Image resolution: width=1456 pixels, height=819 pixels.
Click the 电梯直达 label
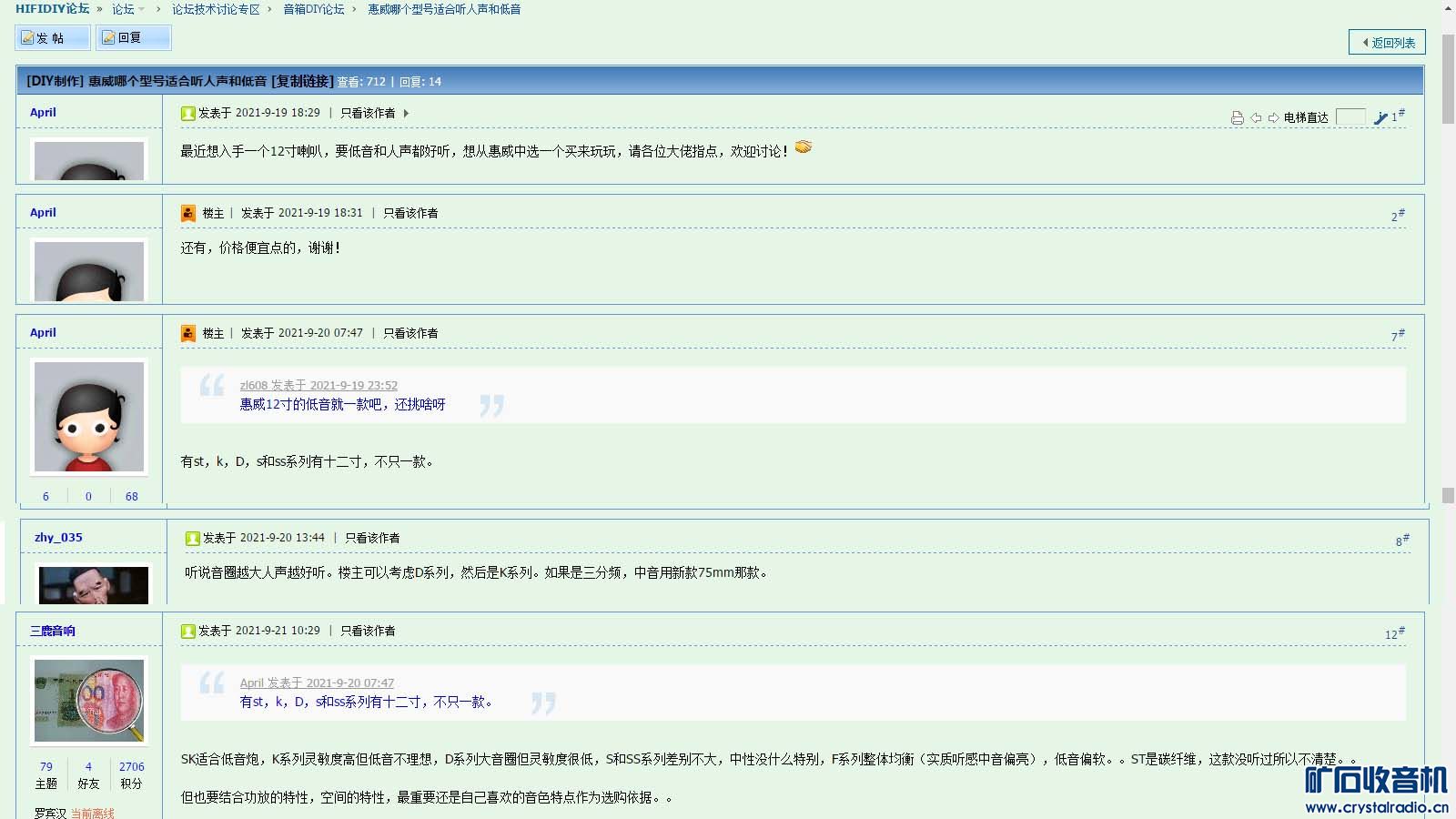pyautogui.click(x=1306, y=117)
